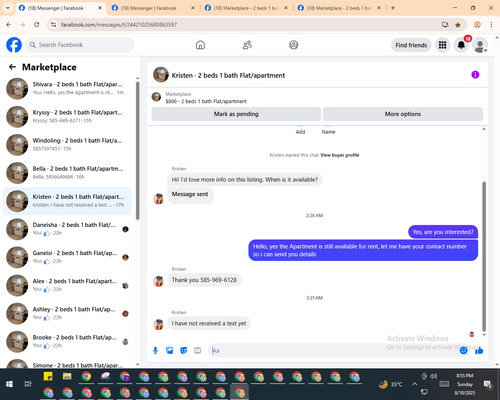The height and width of the screenshot is (400, 500).
Task: Go to the Home feed icon
Action: 200,45
